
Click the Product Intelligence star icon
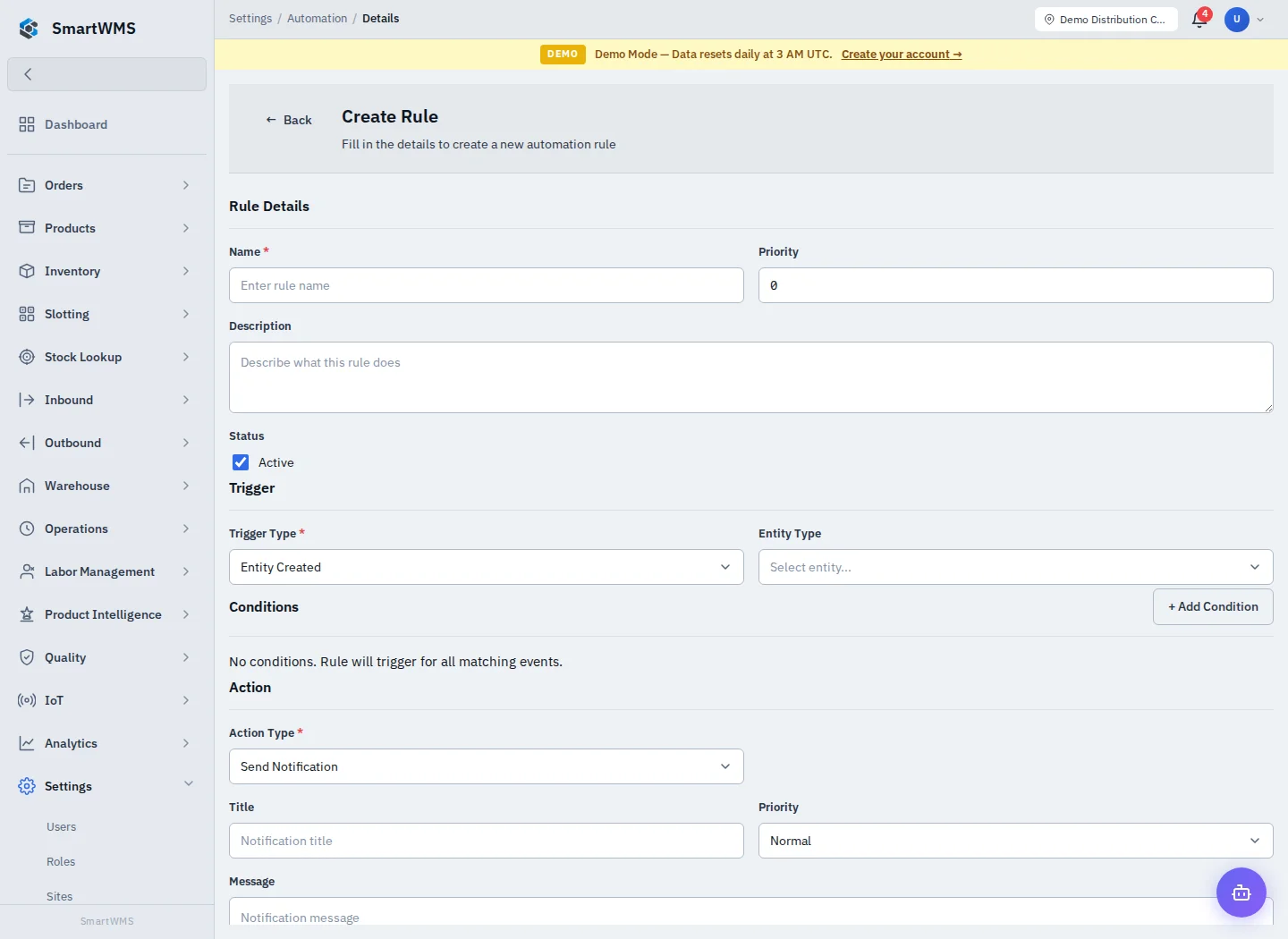coord(27,614)
